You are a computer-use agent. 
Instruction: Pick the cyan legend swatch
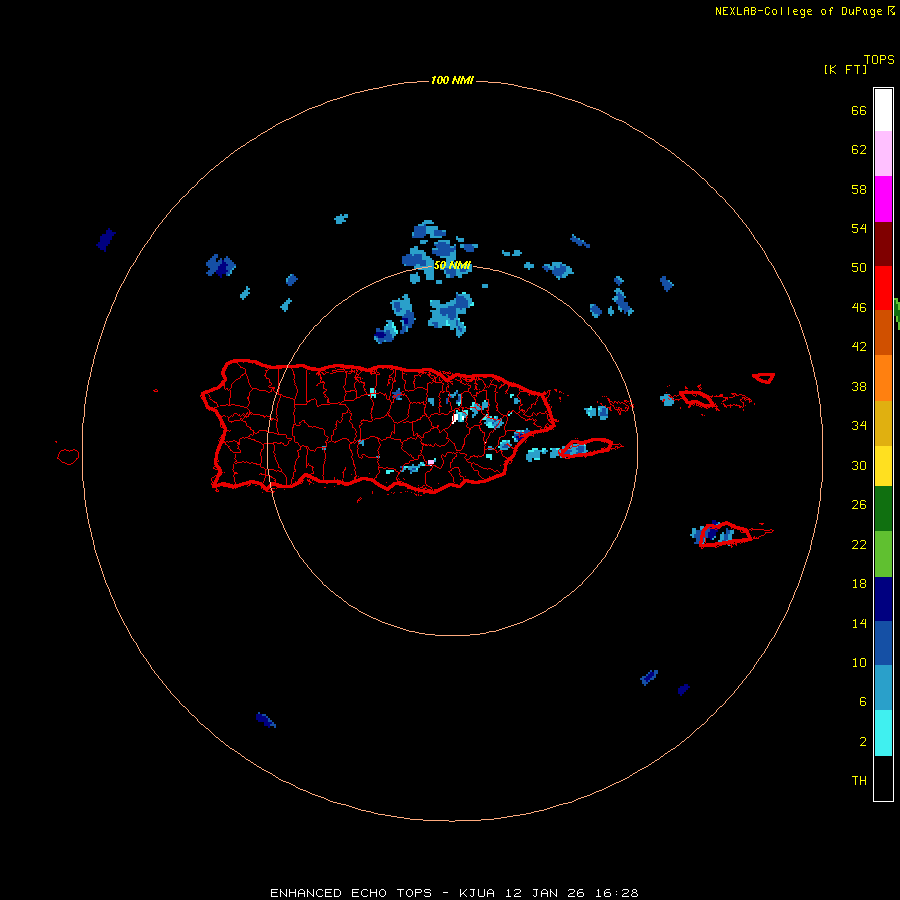point(883,733)
